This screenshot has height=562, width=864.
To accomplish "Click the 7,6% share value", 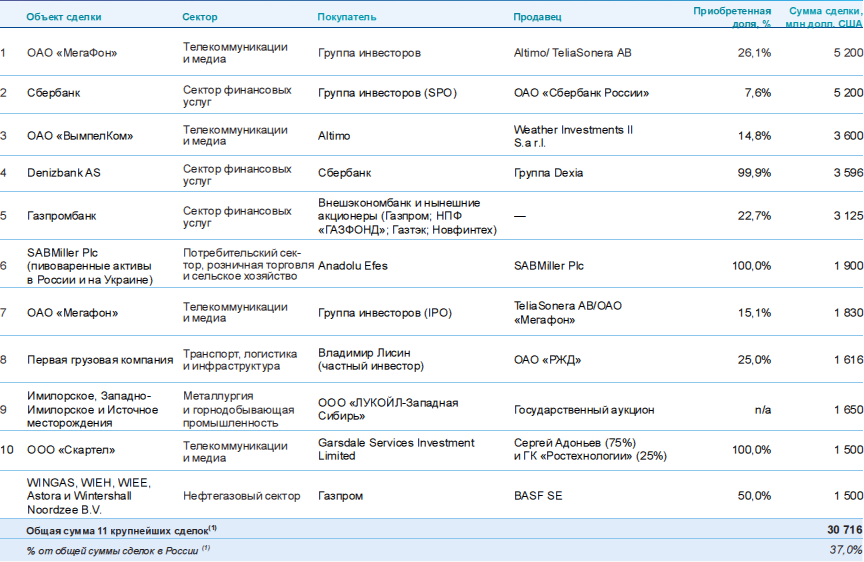I will (x=758, y=93).
